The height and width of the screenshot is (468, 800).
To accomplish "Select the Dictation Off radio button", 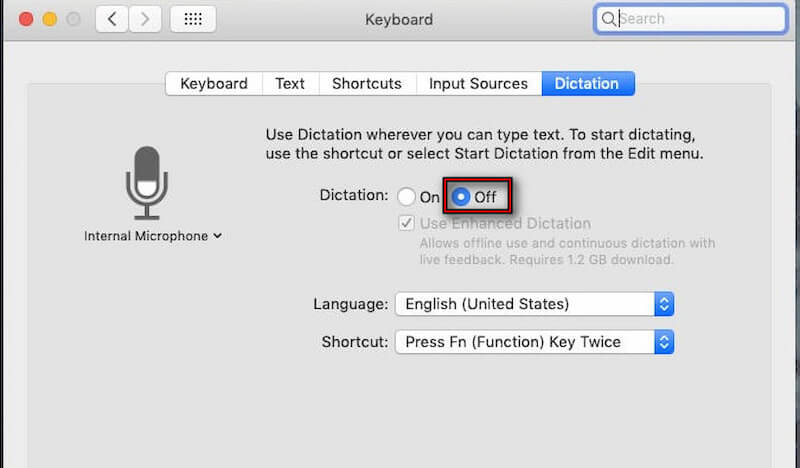I will [460, 197].
